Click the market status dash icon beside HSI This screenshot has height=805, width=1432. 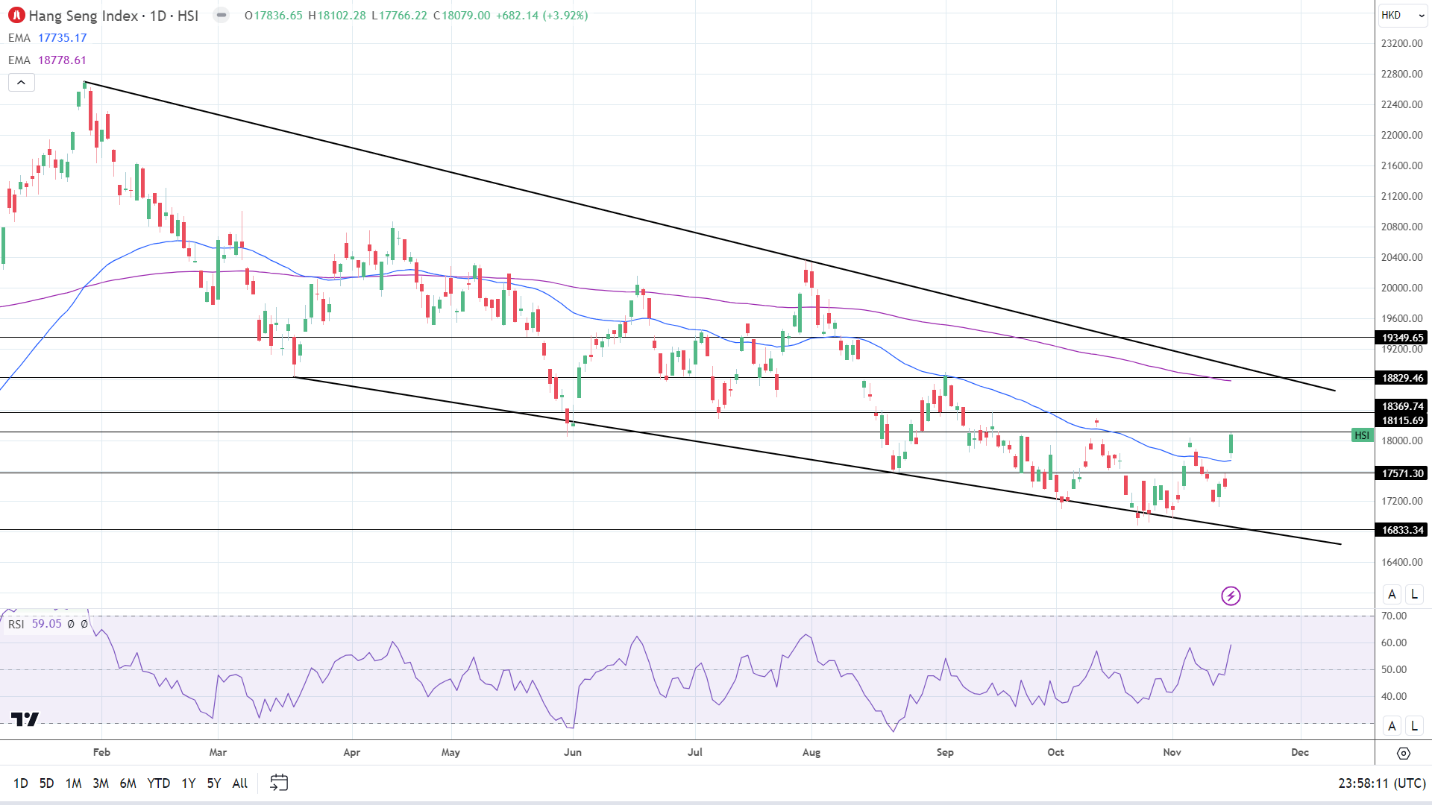(x=221, y=16)
